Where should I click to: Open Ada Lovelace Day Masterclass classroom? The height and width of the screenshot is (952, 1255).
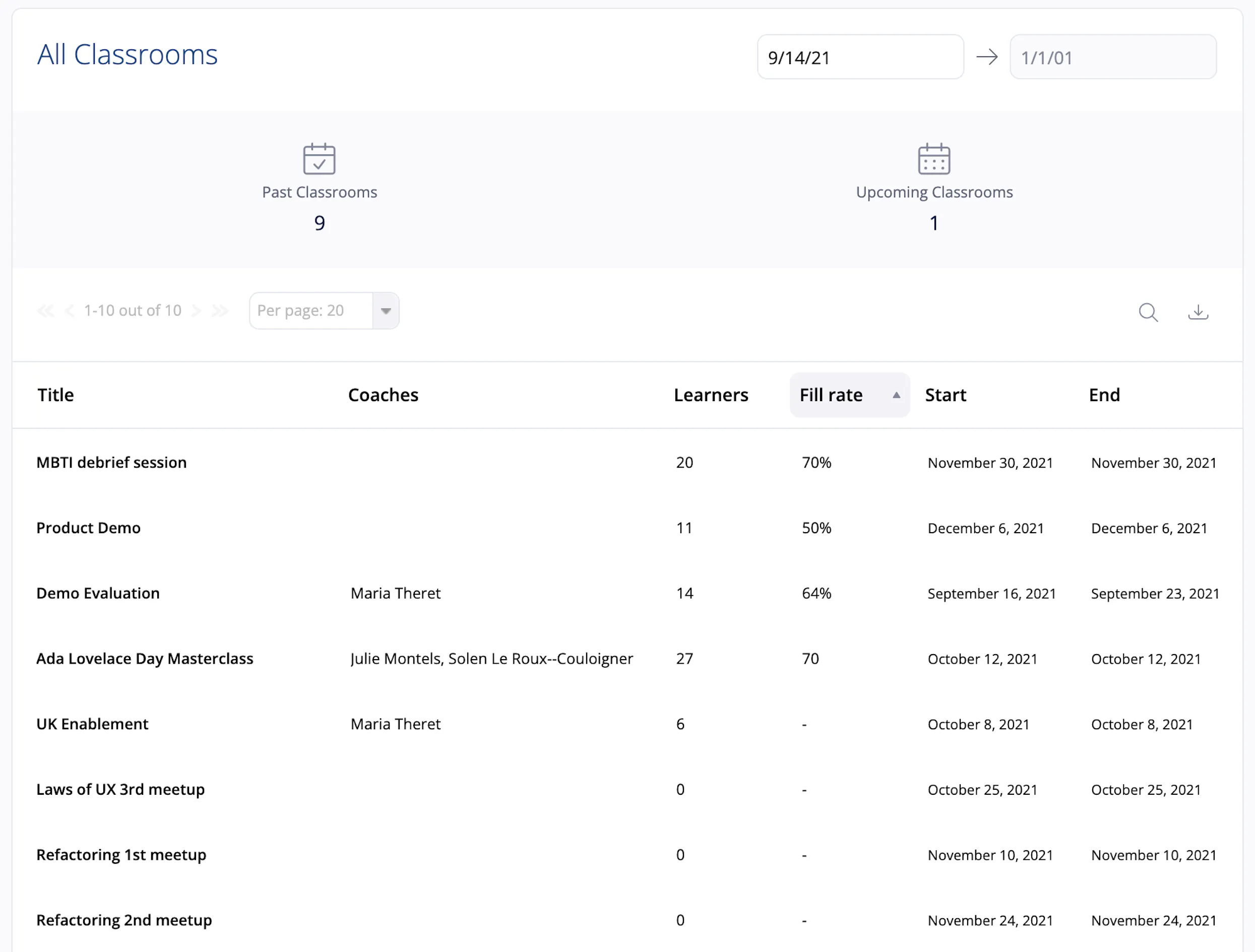point(145,659)
